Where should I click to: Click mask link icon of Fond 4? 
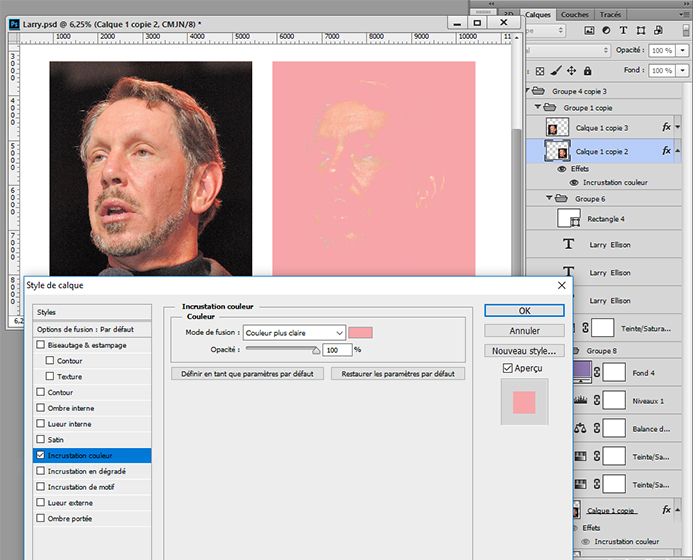[x=597, y=373]
